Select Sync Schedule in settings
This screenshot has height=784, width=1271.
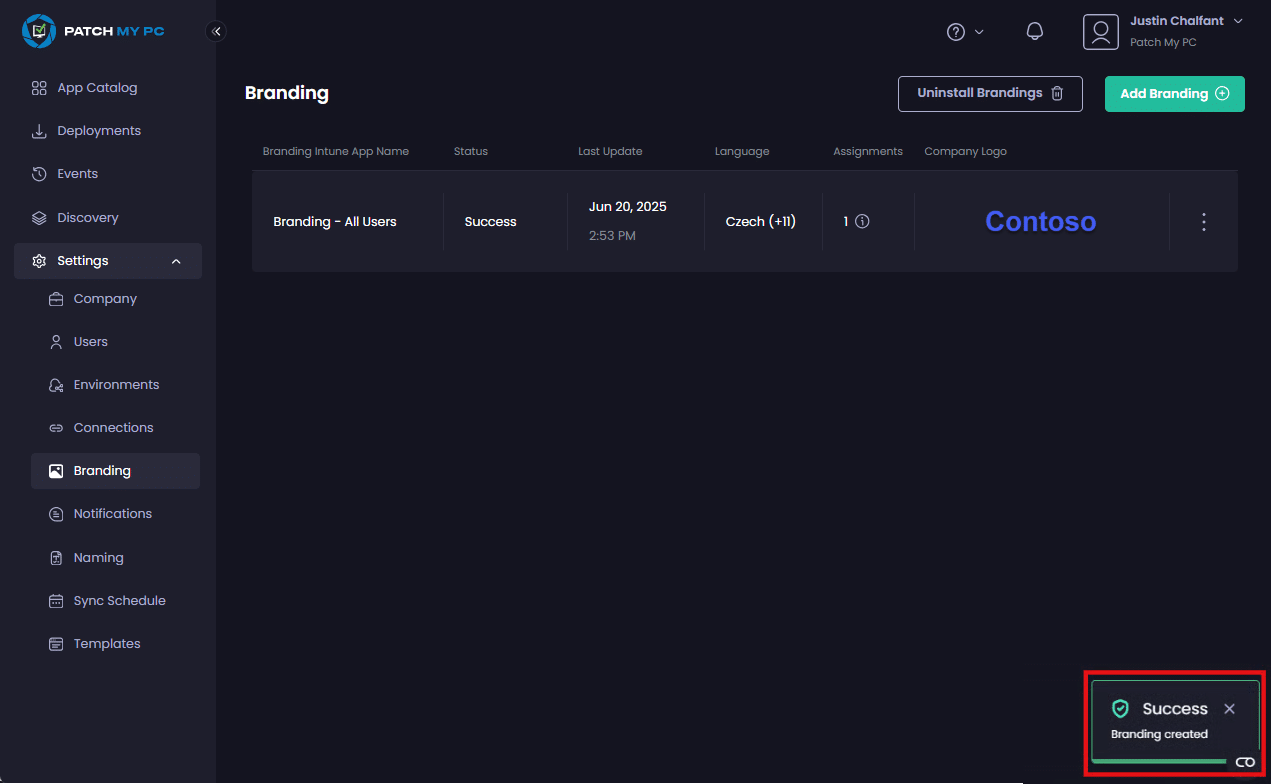(x=119, y=601)
